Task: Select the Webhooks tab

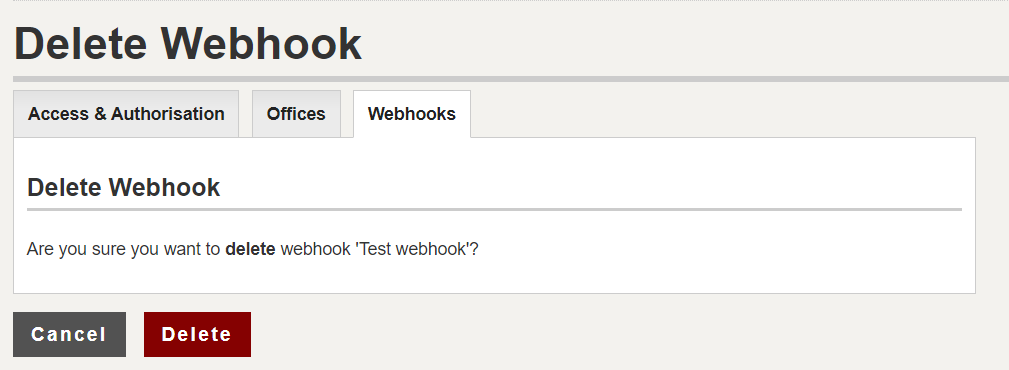Action: (x=412, y=114)
